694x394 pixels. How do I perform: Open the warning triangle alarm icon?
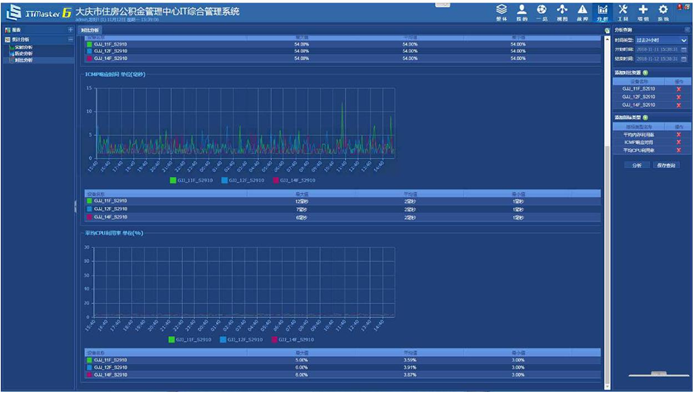point(582,12)
